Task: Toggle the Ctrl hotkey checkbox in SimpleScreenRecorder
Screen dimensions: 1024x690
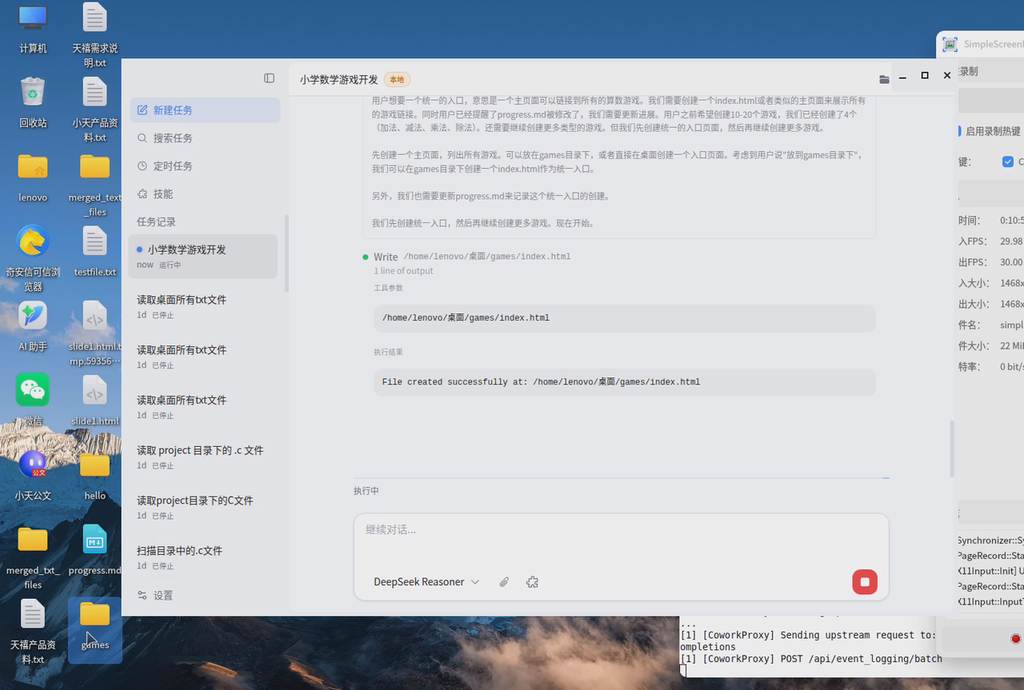Action: click(1008, 161)
